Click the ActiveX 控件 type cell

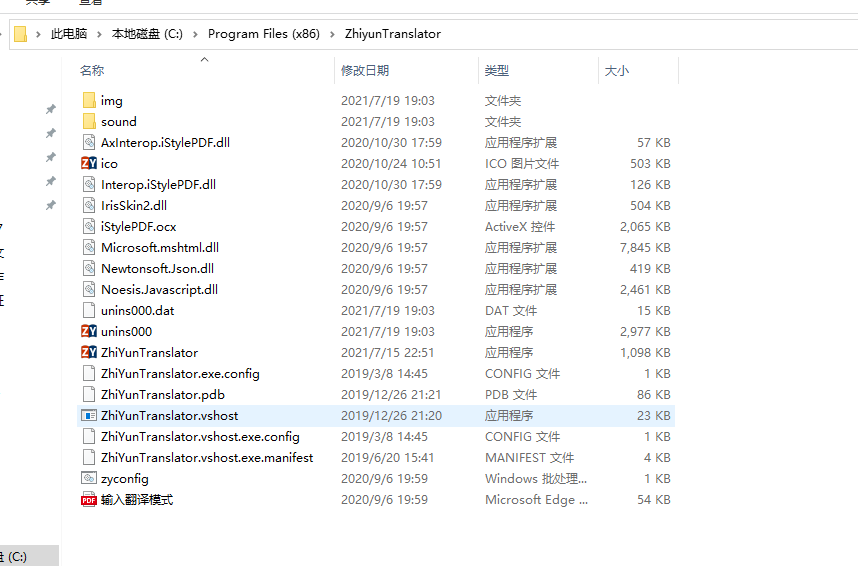(520, 227)
